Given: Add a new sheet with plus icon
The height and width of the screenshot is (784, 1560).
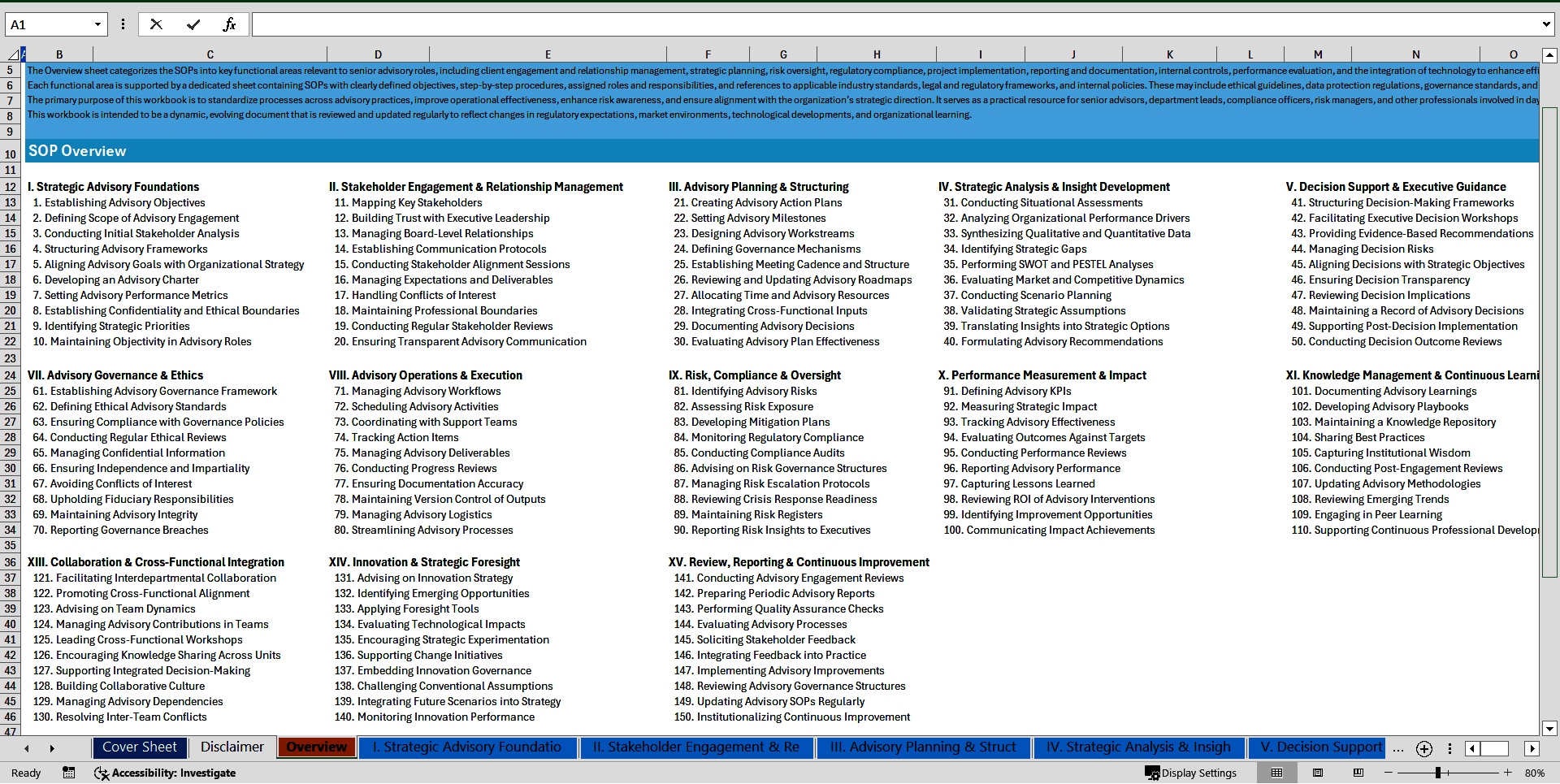Looking at the screenshot, I should click(x=1424, y=748).
